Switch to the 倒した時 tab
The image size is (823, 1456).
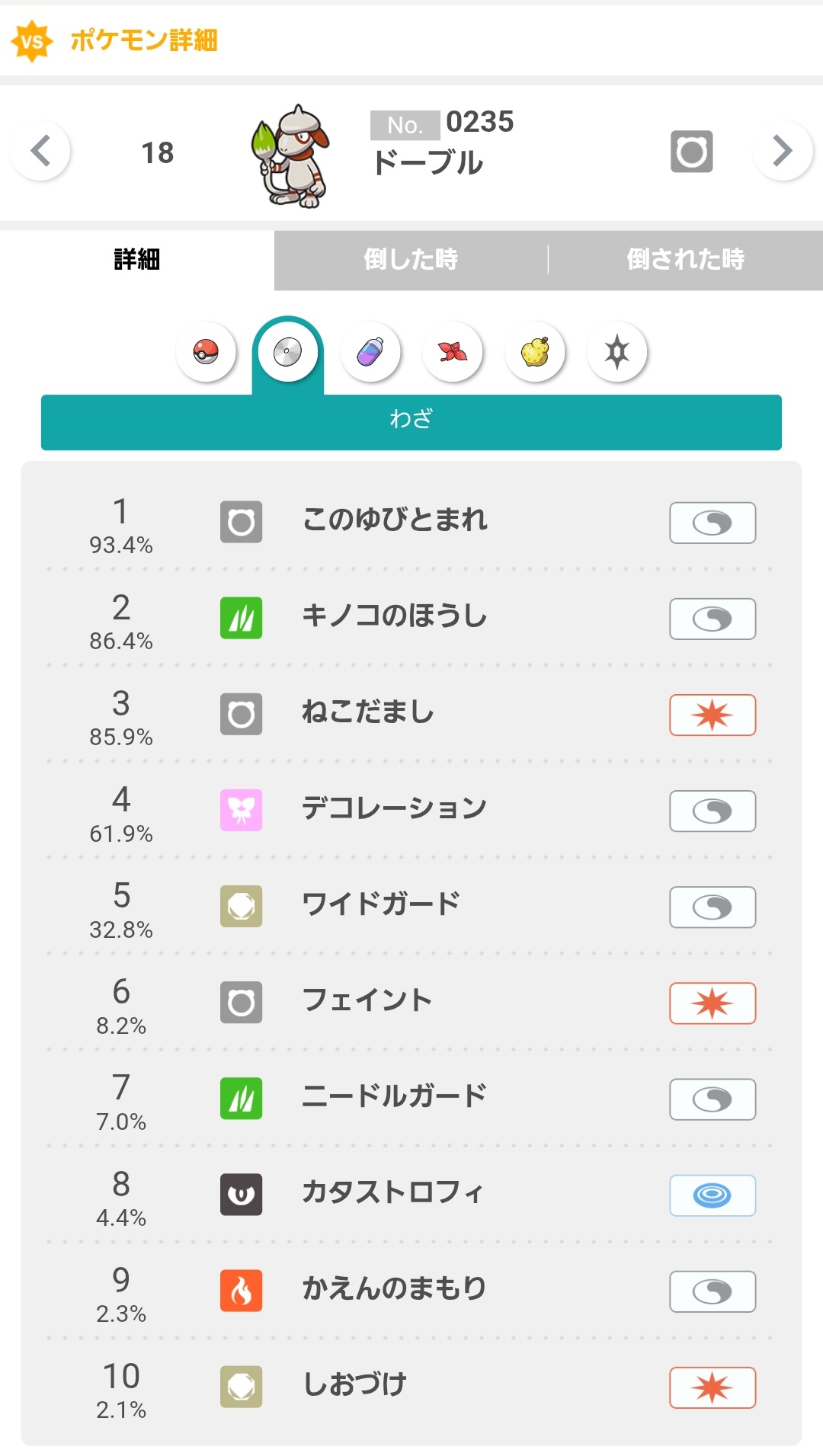point(411,260)
